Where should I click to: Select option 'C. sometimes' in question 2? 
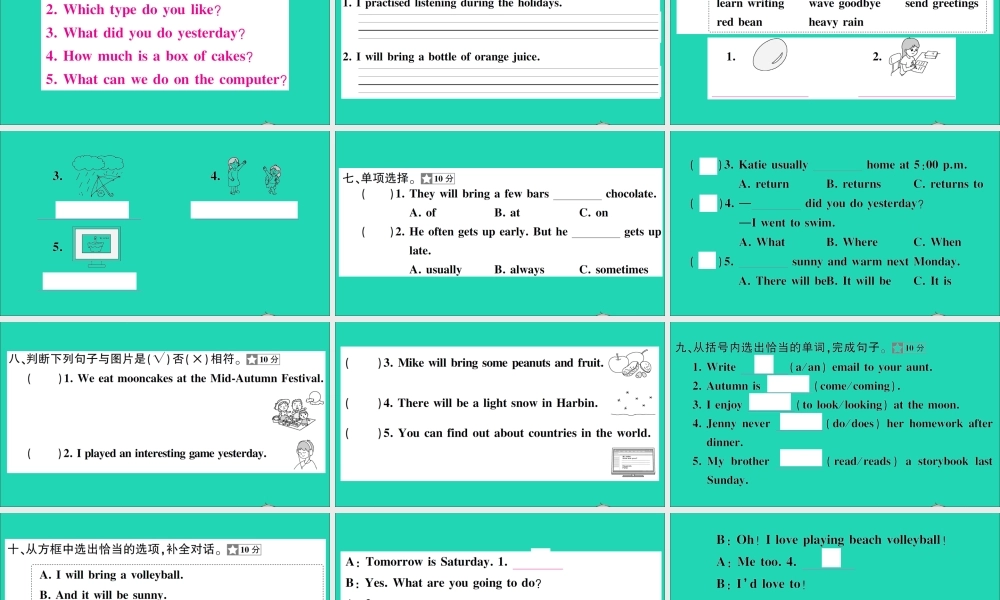pos(614,270)
